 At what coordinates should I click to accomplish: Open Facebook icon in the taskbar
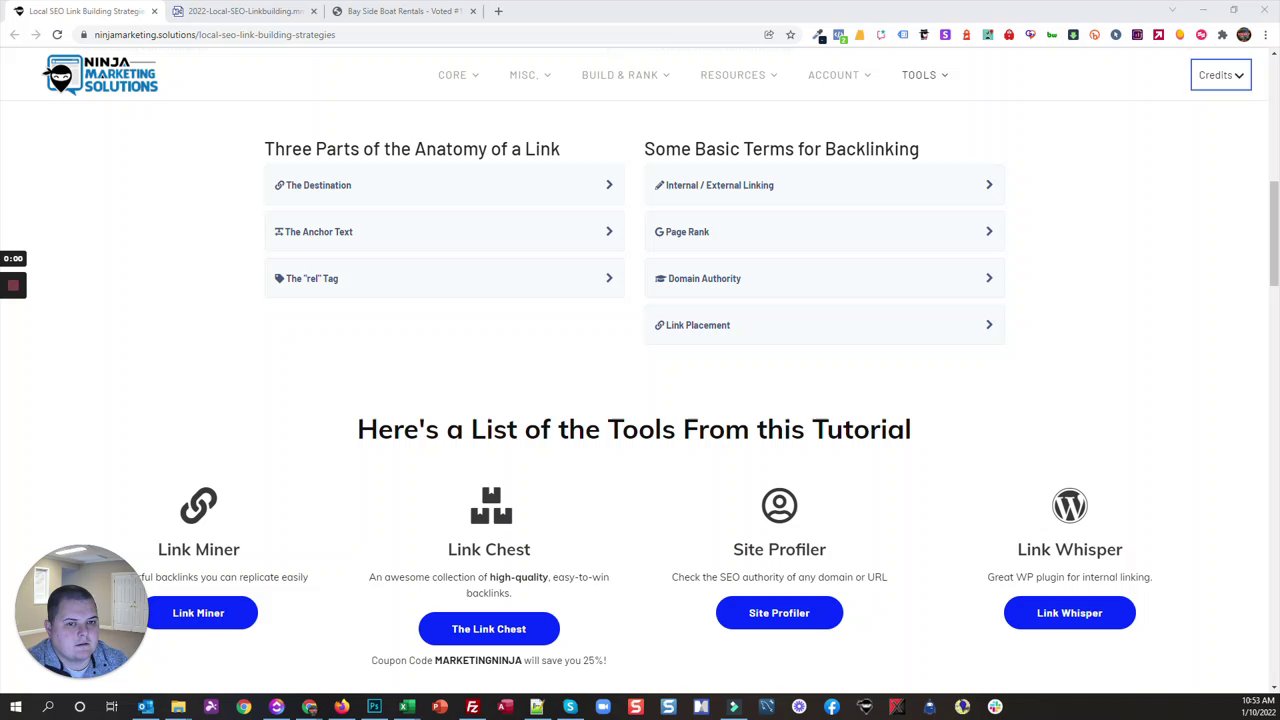pos(832,707)
